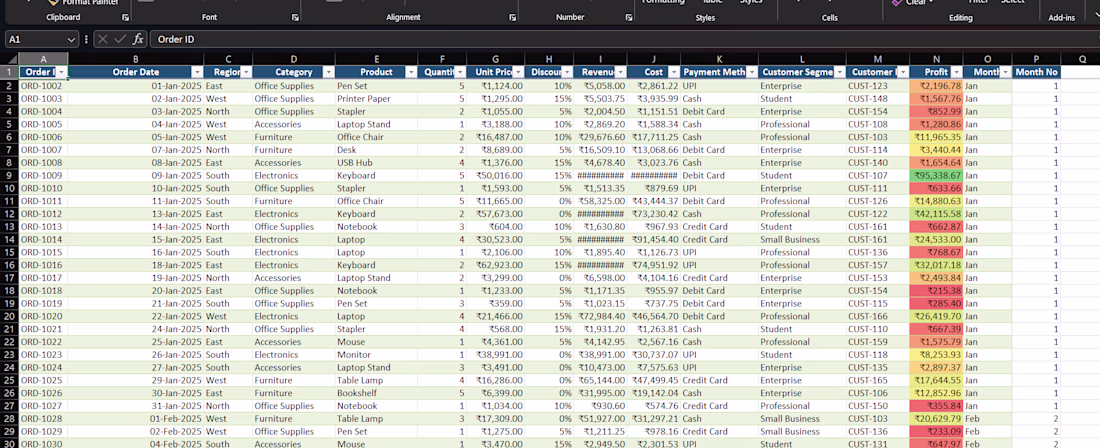The width and height of the screenshot is (1100, 448).
Task: Select the Printer Paper product cell
Action: [x=377, y=99]
